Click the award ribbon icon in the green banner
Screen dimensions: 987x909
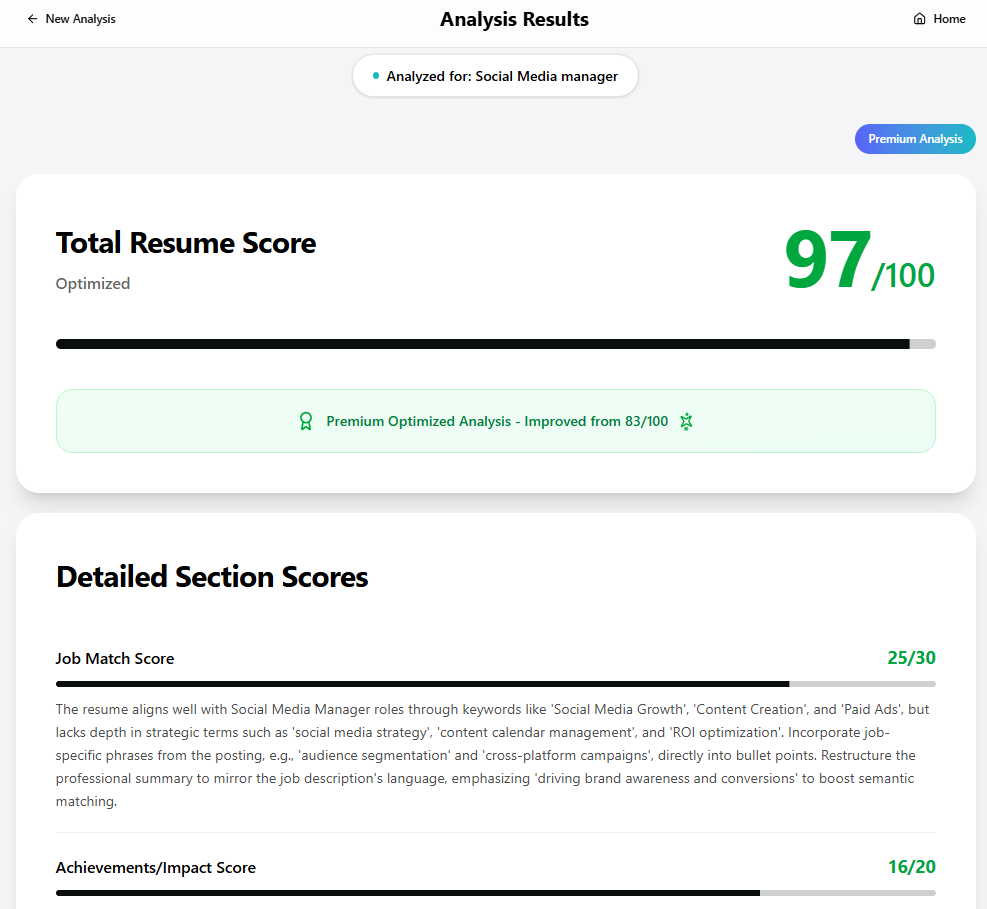(x=306, y=421)
